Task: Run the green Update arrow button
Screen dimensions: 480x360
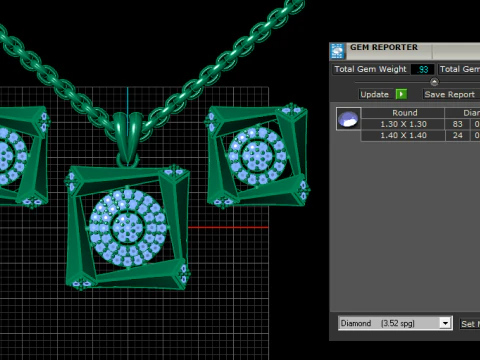Action: pos(401,94)
